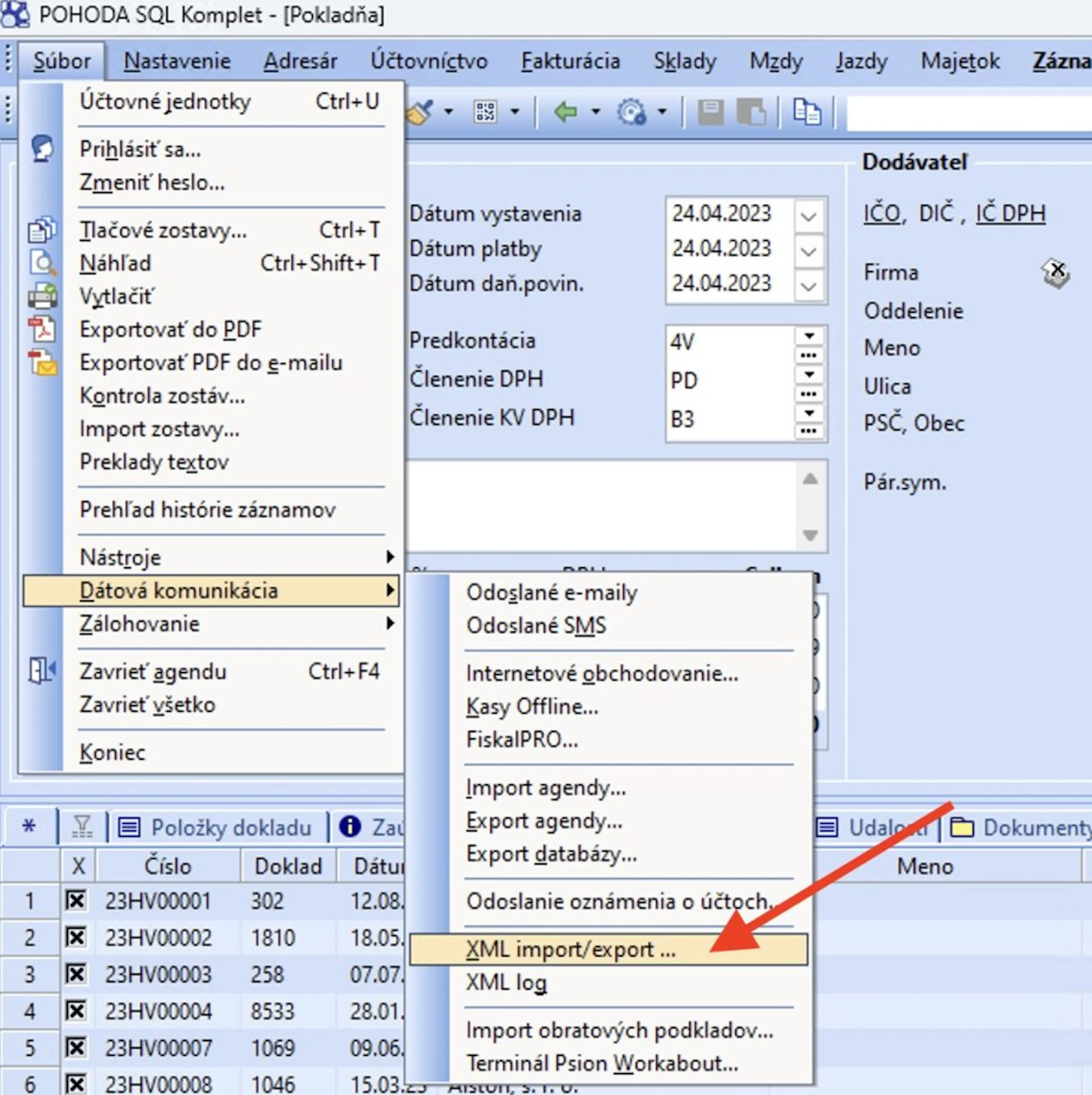Expand the dropdown arrow next to gear icon
1092x1095 pixels.
[662, 112]
